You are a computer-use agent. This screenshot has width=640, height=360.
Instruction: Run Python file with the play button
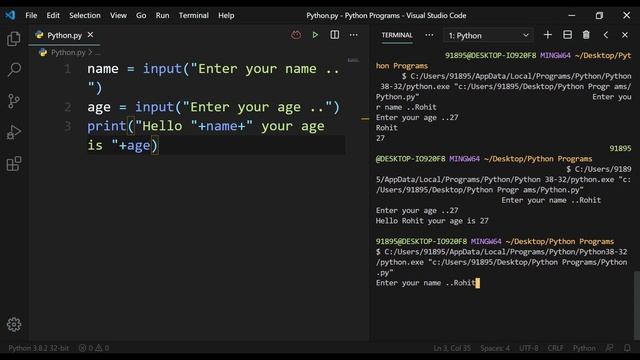click(x=315, y=35)
